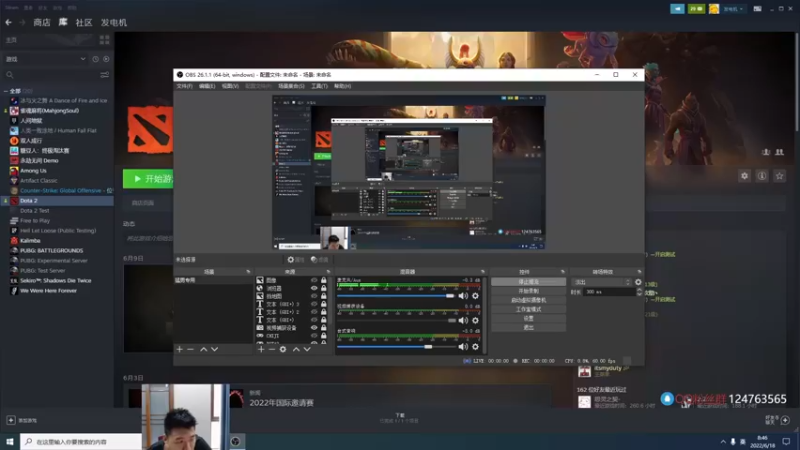Mute the 视频捕获设备 mixer speaker icon
The image size is (800, 450).
[x=463, y=320]
